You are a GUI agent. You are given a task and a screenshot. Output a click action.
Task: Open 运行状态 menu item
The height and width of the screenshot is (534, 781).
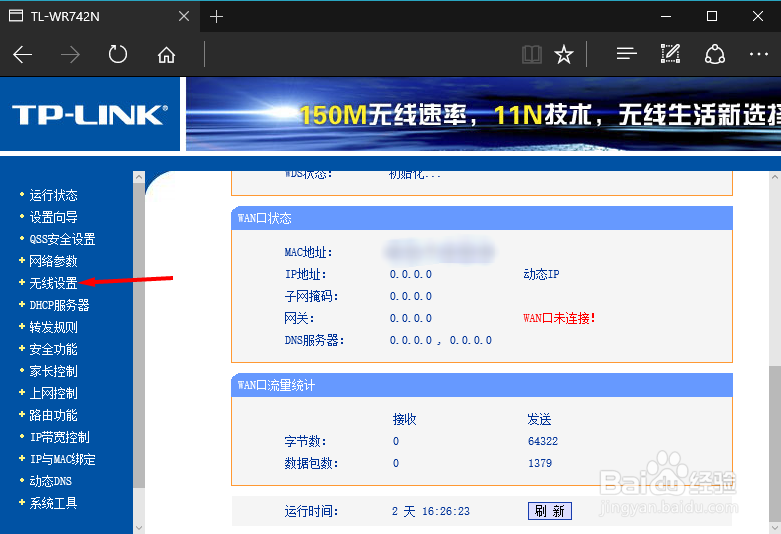(x=53, y=195)
